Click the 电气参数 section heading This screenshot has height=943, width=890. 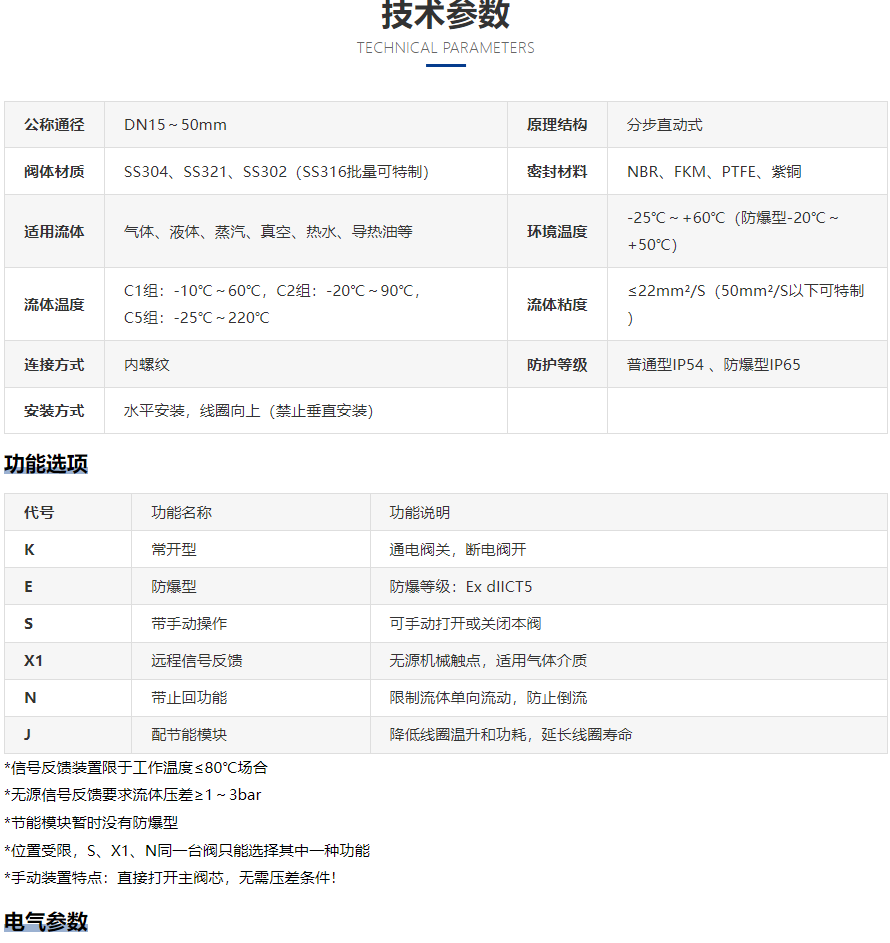(46, 922)
